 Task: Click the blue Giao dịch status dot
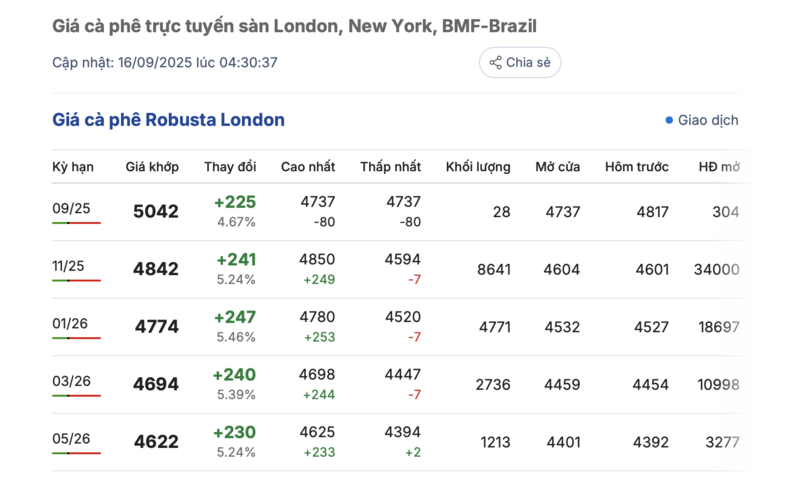click(x=669, y=120)
